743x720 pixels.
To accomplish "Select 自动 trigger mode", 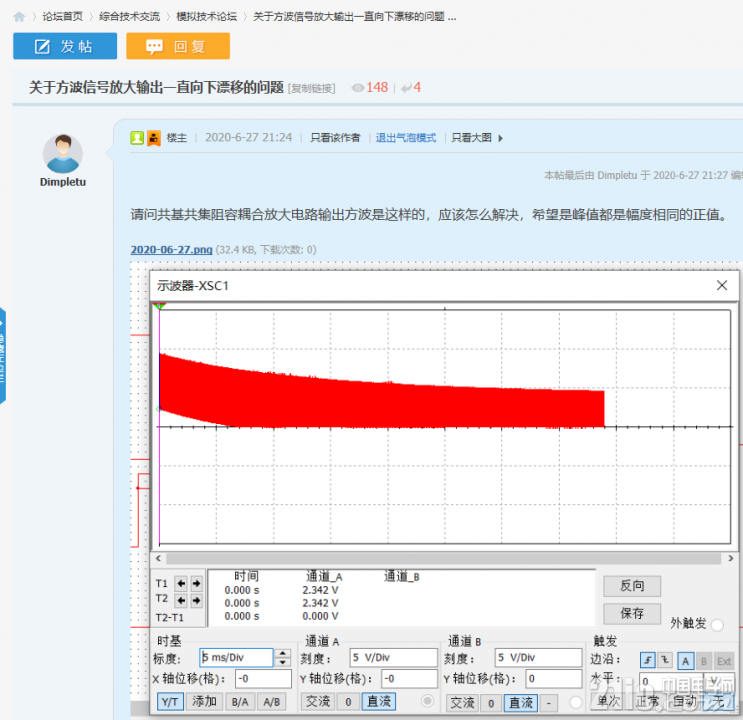I will pyautogui.click(x=685, y=701).
